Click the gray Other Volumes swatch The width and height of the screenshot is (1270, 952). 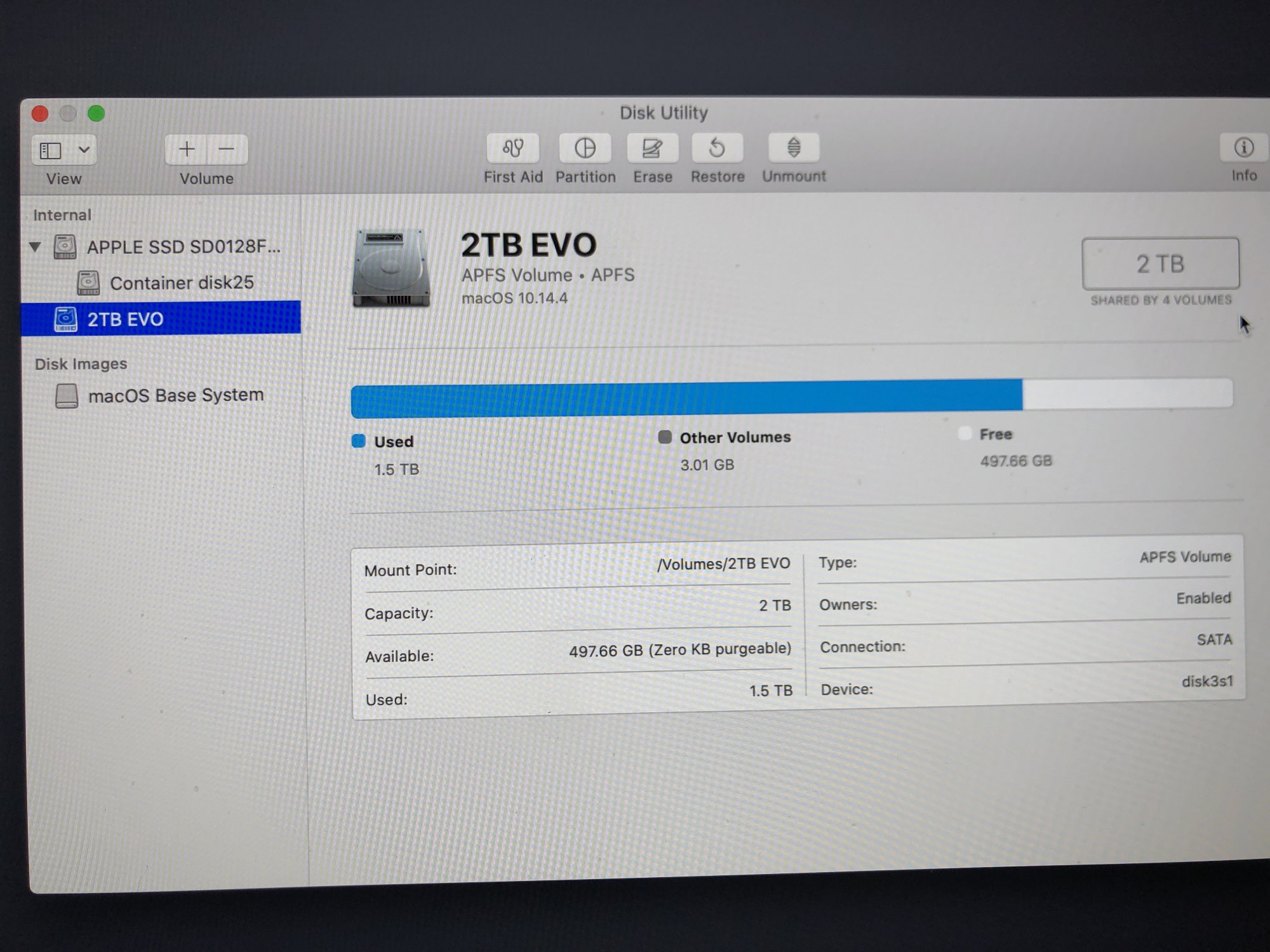[x=665, y=437]
